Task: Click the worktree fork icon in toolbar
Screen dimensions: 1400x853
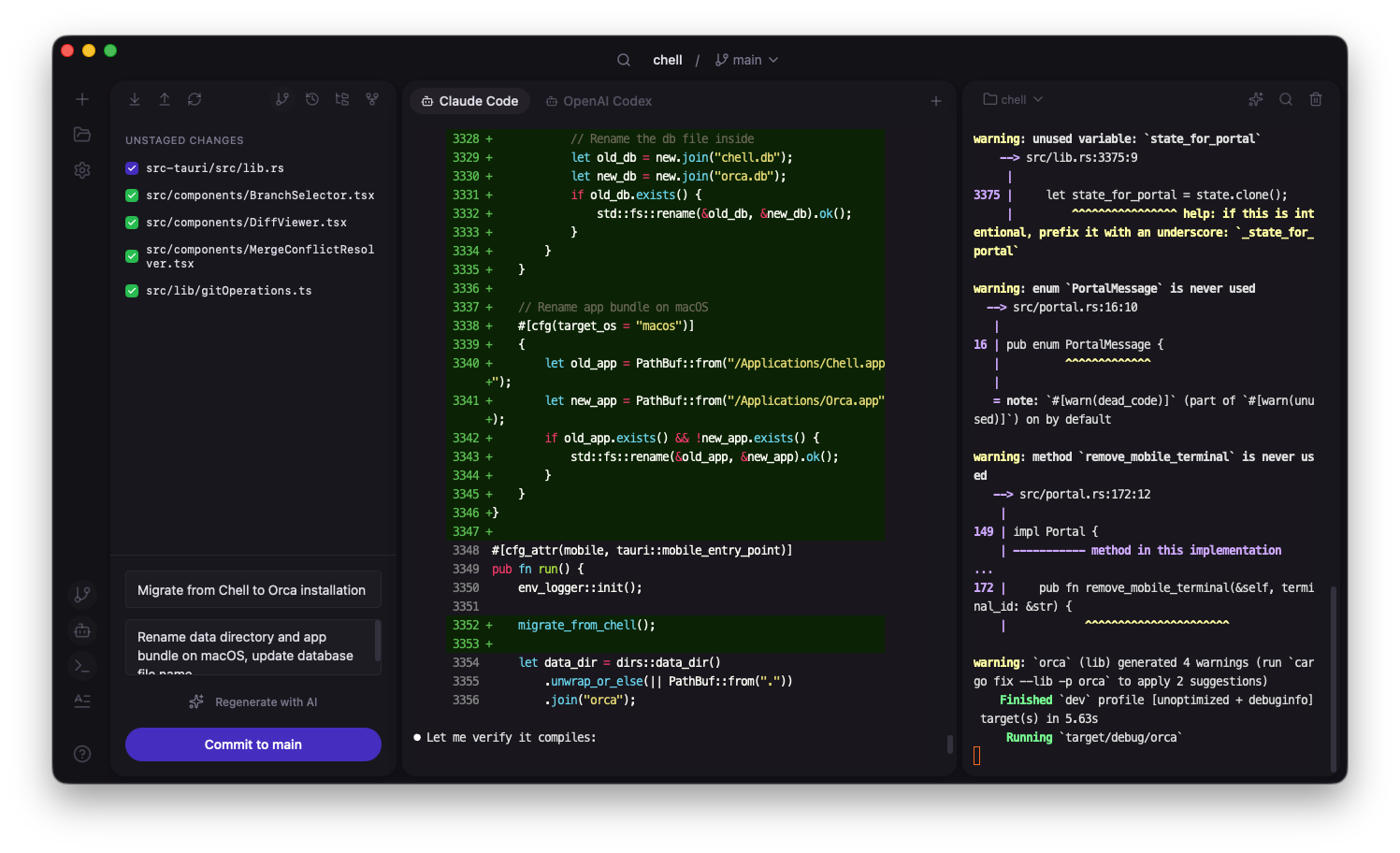Action: pos(372,99)
